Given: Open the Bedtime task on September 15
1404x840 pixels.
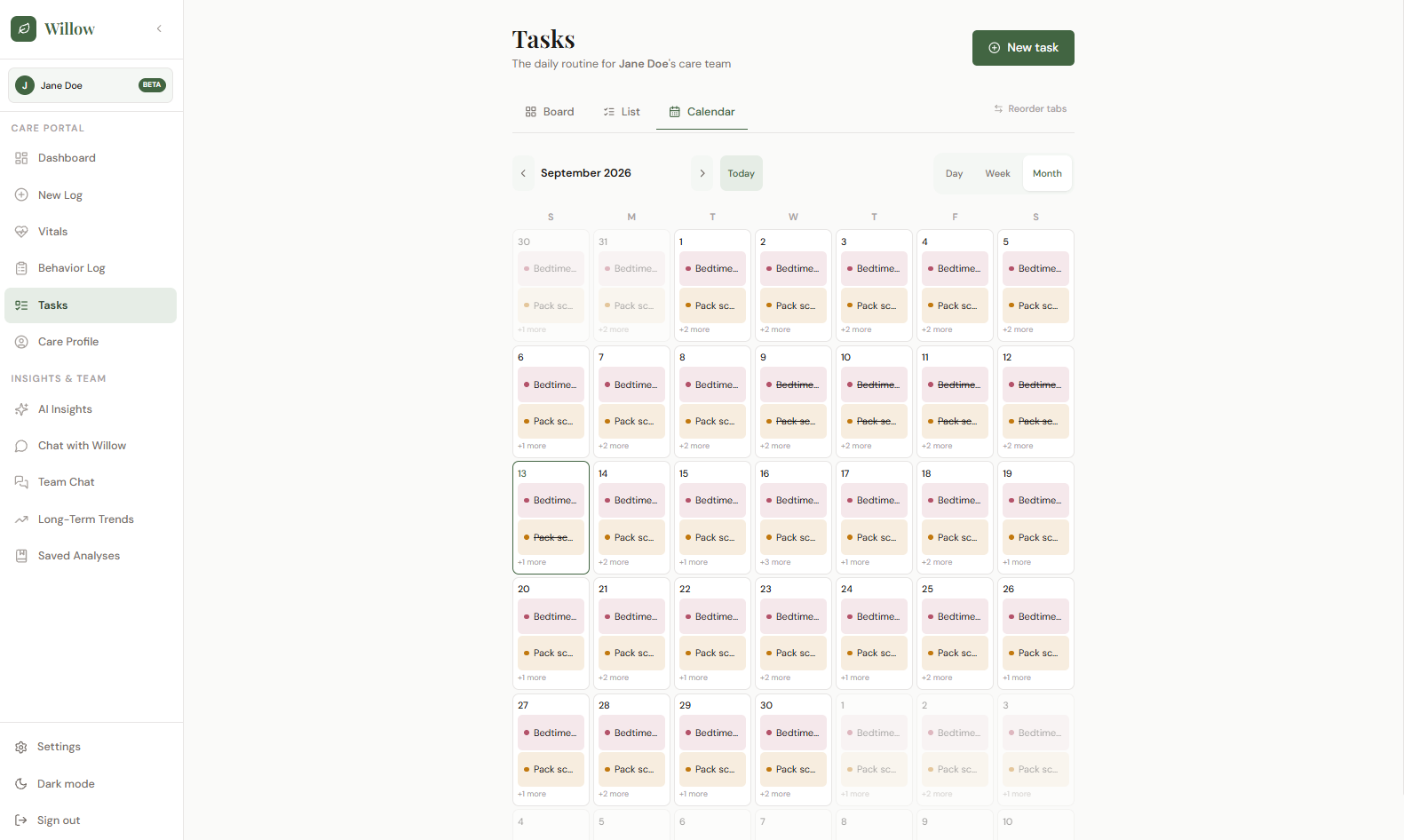Looking at the screenshot, I should (x=712, y=501).
